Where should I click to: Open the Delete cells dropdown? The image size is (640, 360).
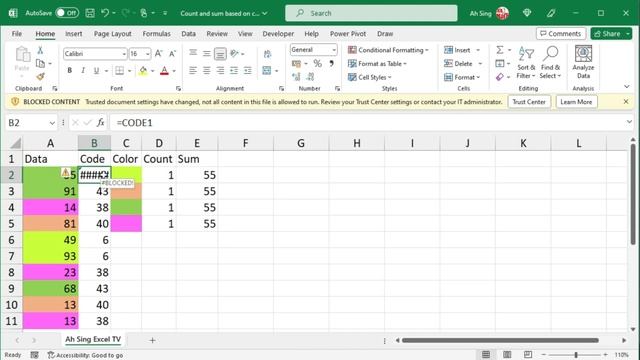tap(463, 63)
